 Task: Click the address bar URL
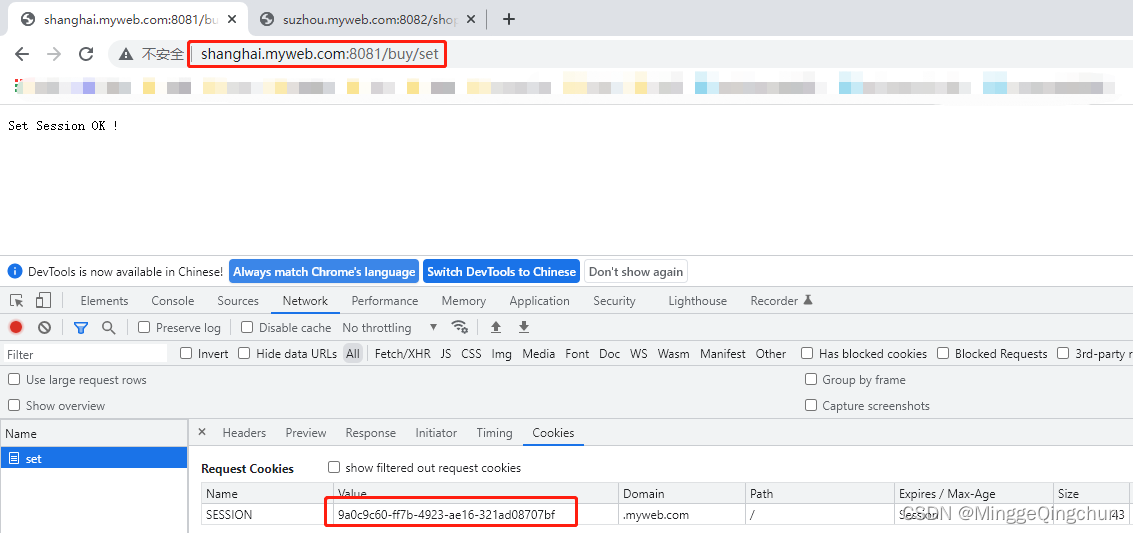tap(319, 54)
